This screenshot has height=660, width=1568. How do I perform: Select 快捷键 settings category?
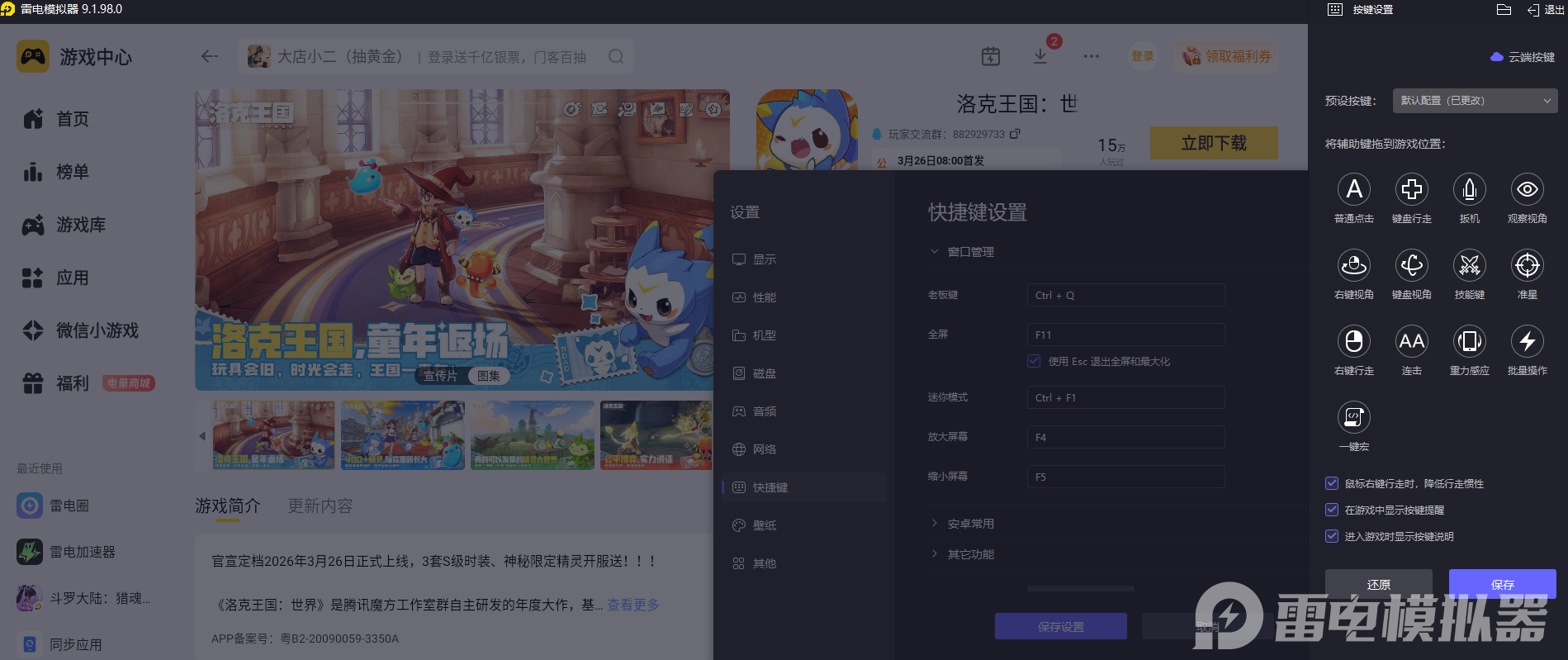click(x=804, y=487)
